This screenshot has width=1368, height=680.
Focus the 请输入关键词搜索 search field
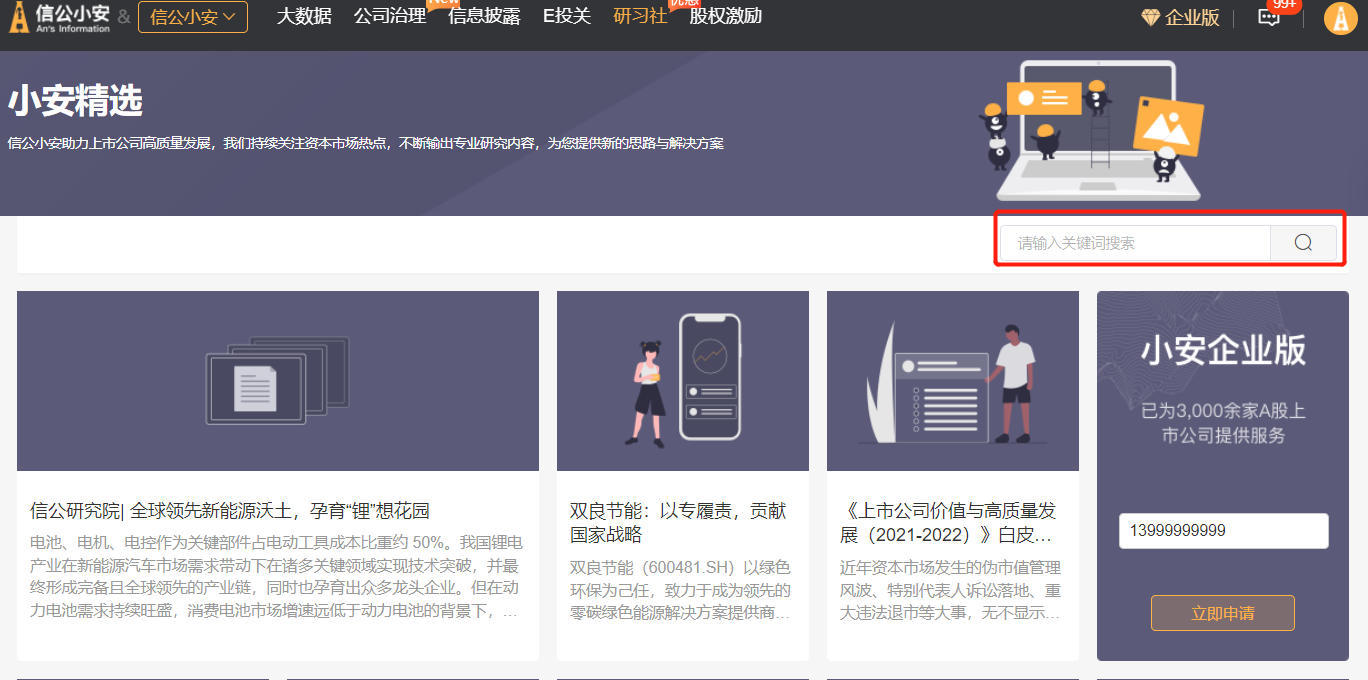1135,243
